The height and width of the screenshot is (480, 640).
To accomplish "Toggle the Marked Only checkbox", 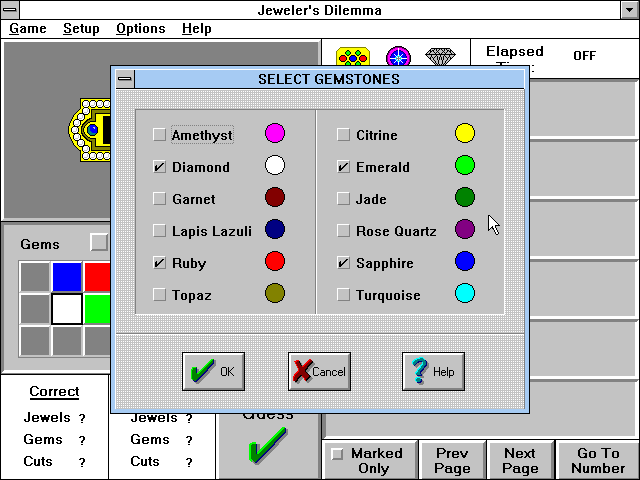I will (337, 454).
